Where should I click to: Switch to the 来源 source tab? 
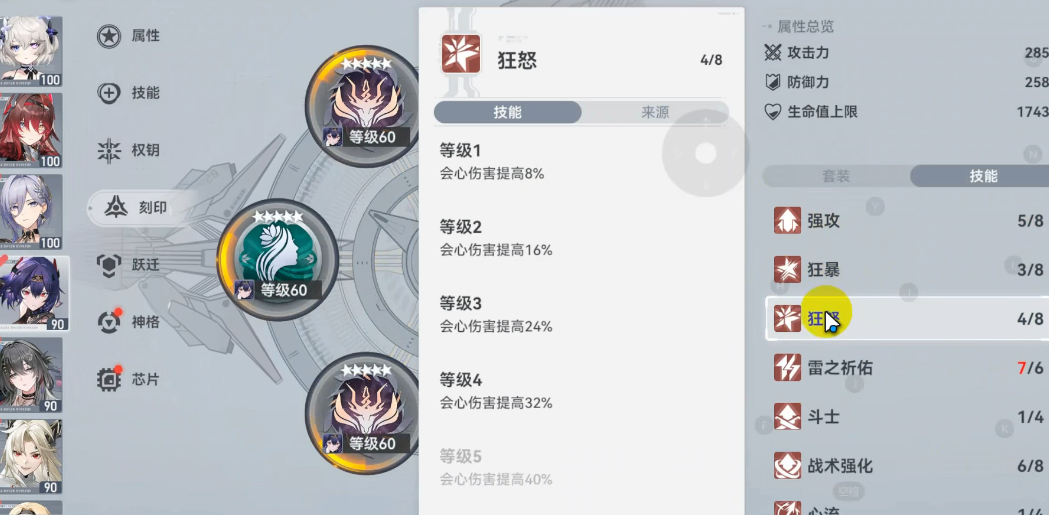[x=655, y=112]
